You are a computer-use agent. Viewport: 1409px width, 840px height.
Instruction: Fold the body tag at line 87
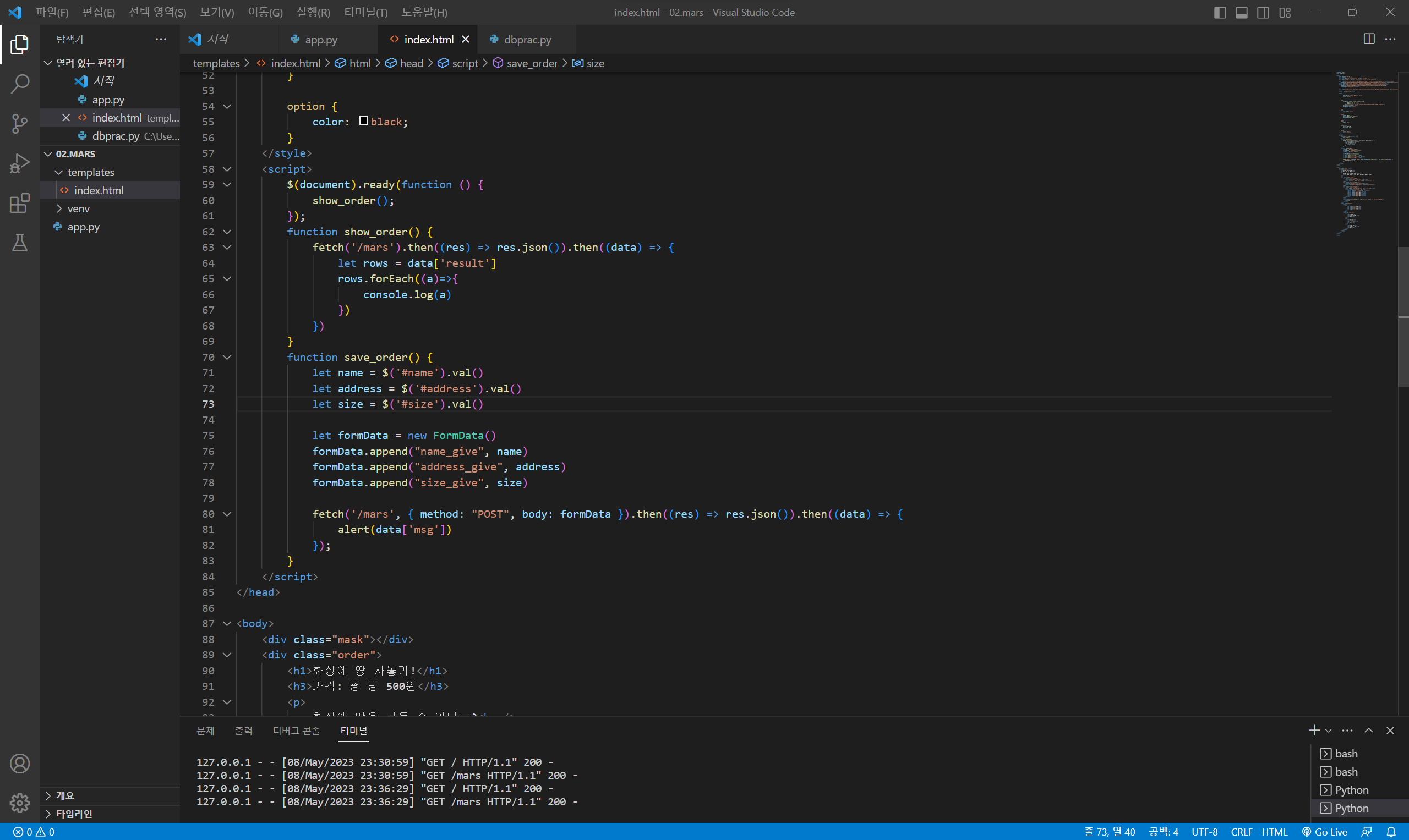[x=227, y=623]
